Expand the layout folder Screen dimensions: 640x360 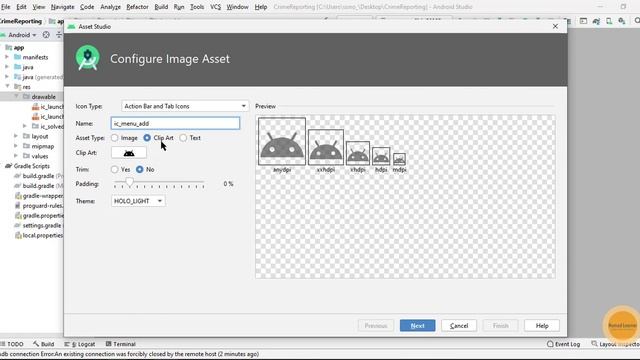(16, 136)
